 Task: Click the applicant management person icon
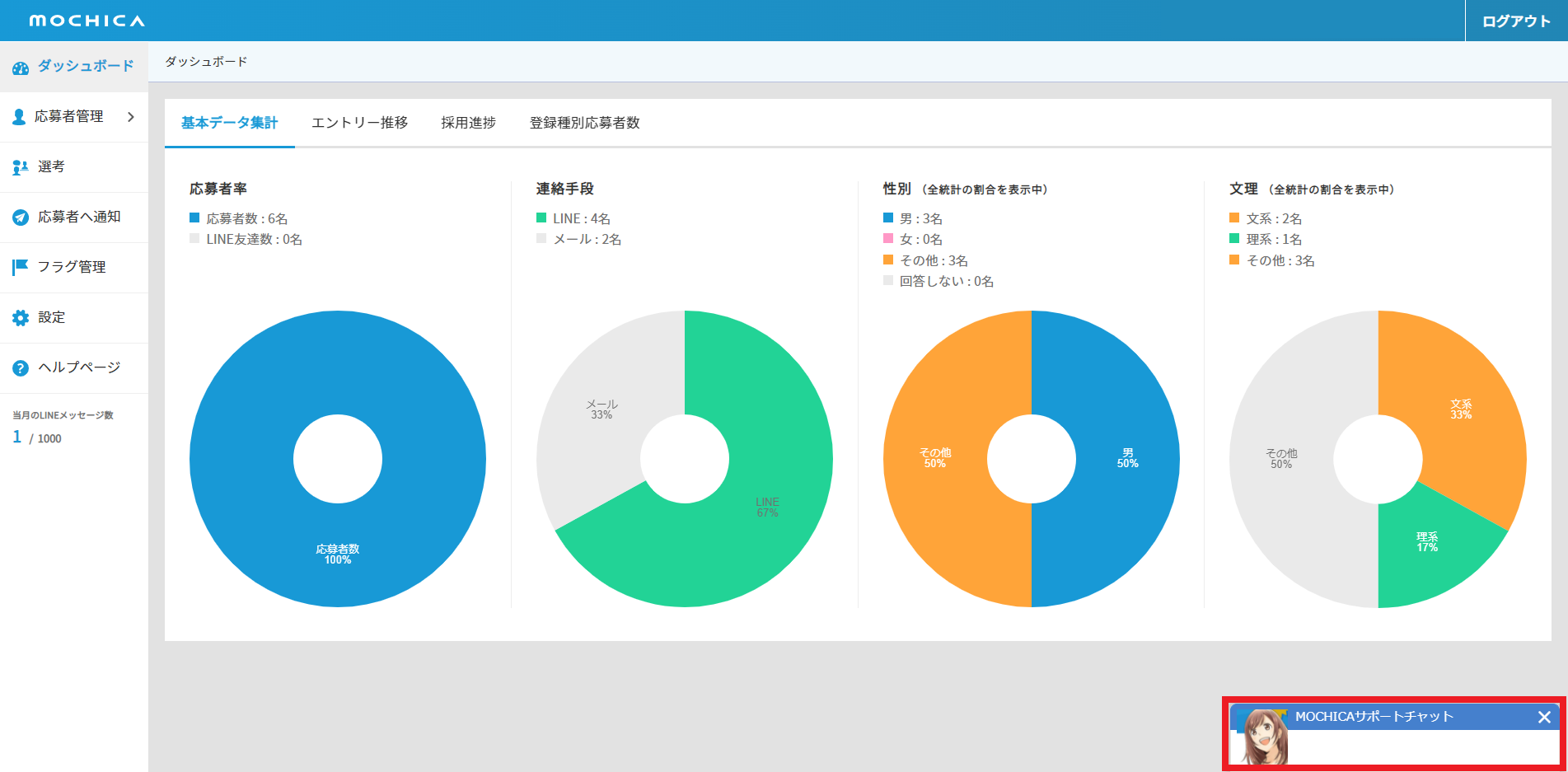pos(19,117)
